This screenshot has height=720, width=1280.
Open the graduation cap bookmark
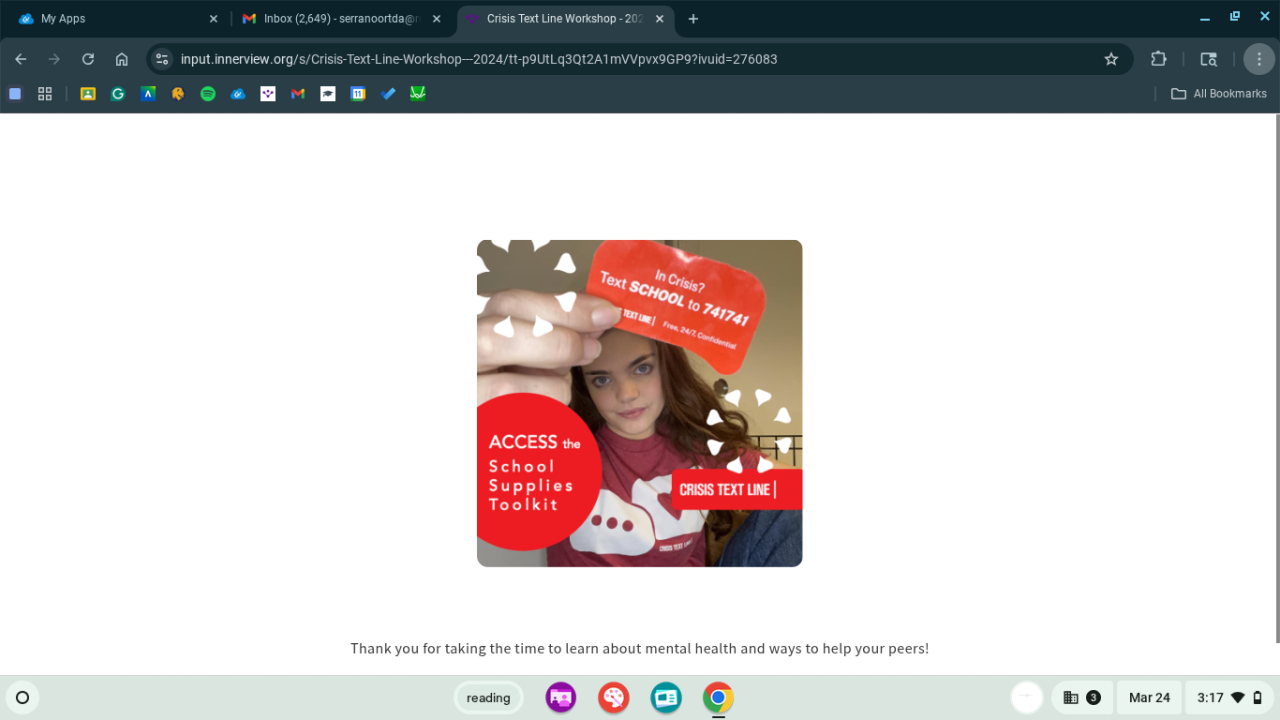(x=328, y=94)
